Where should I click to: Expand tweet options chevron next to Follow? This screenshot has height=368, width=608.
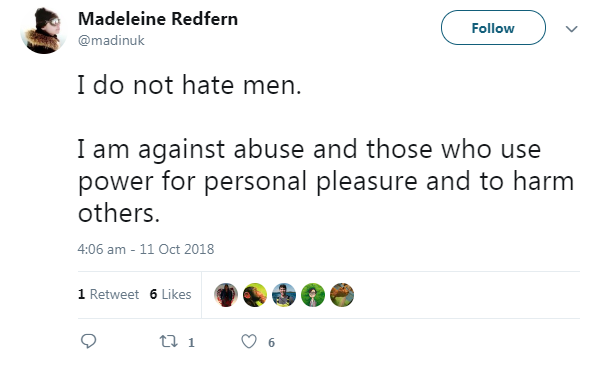point(572,29)
